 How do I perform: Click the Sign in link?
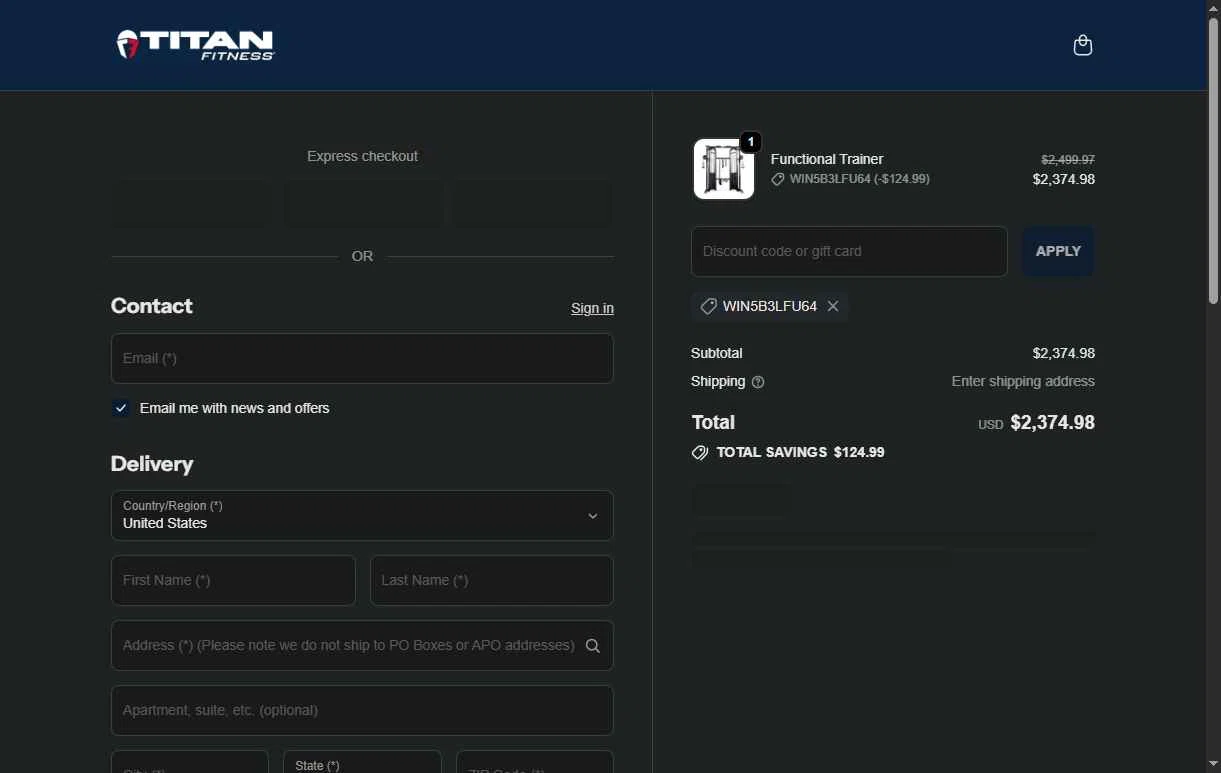[592, 308]
